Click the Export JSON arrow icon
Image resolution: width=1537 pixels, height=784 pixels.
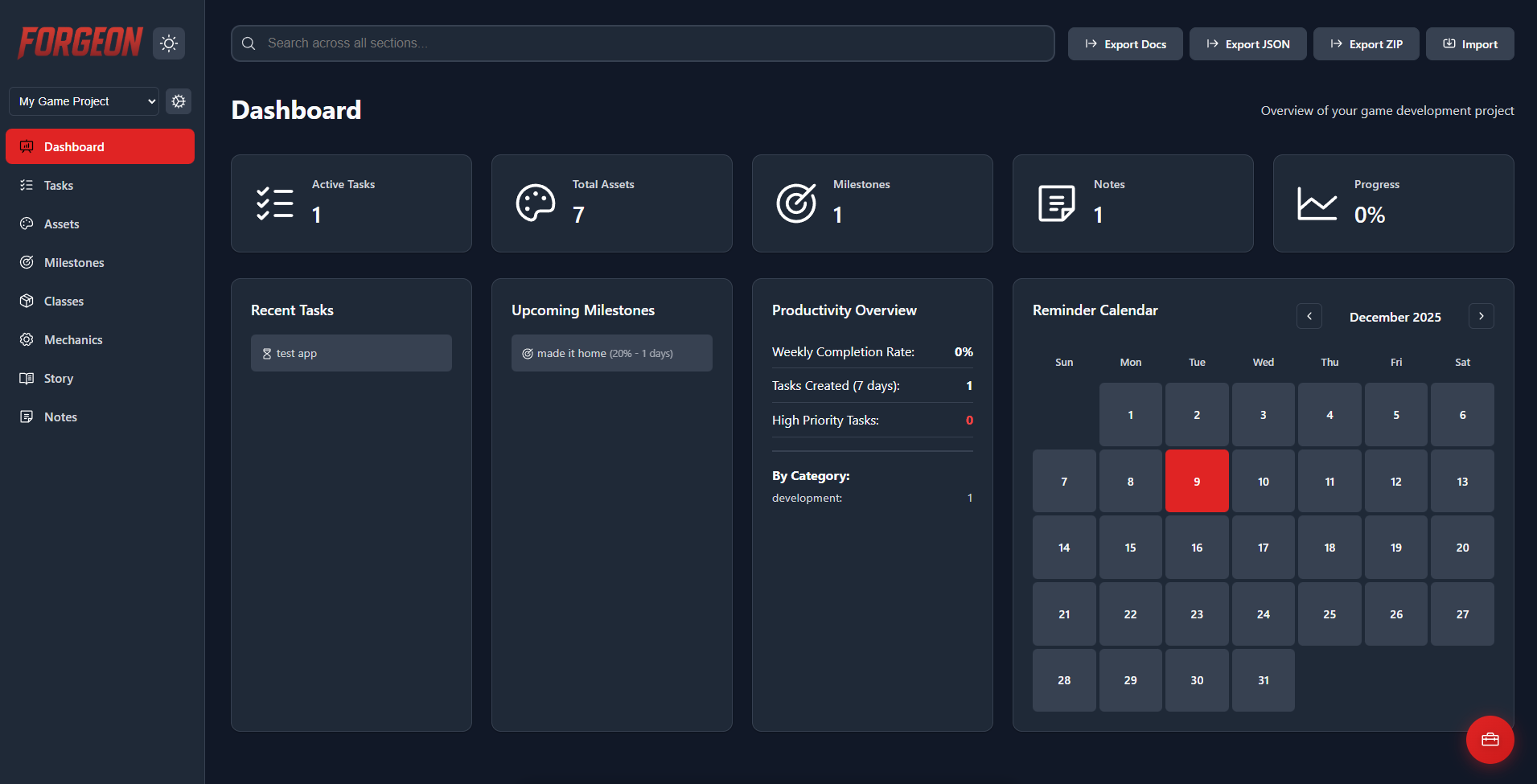(1213, 43)
